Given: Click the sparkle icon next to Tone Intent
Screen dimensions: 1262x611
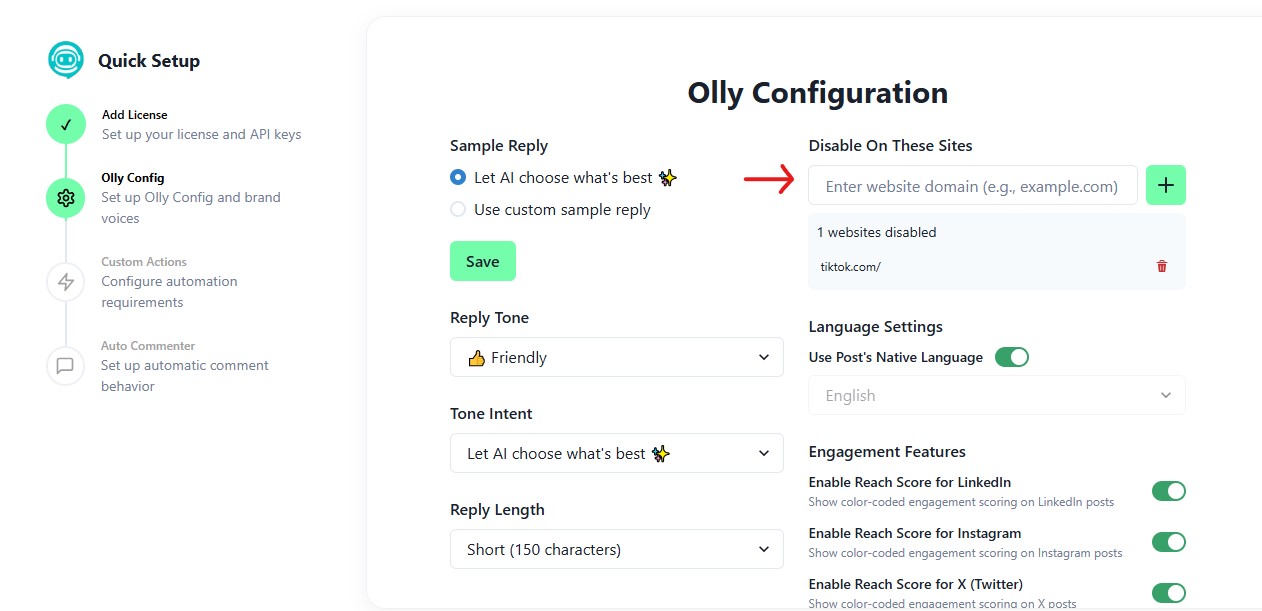Looking at the screenshot, I should tap(660, 453).
